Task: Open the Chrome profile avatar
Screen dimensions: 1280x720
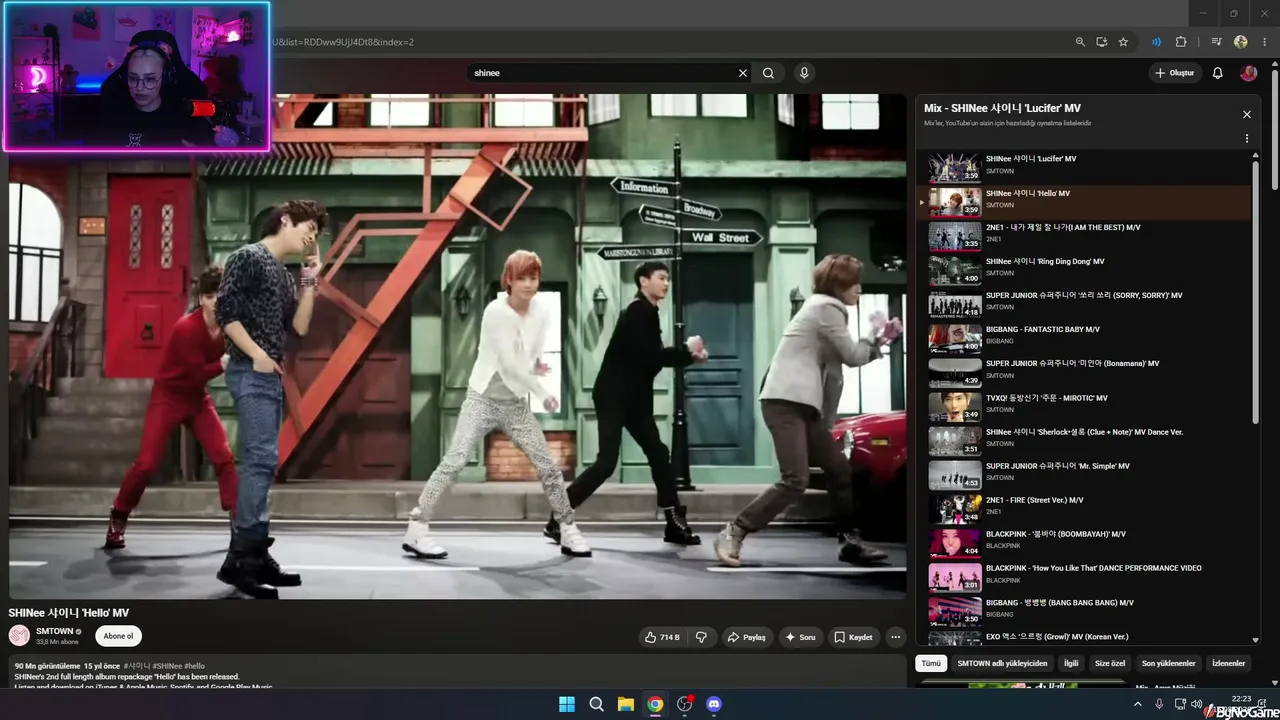Action: [x=1241, y=42]
